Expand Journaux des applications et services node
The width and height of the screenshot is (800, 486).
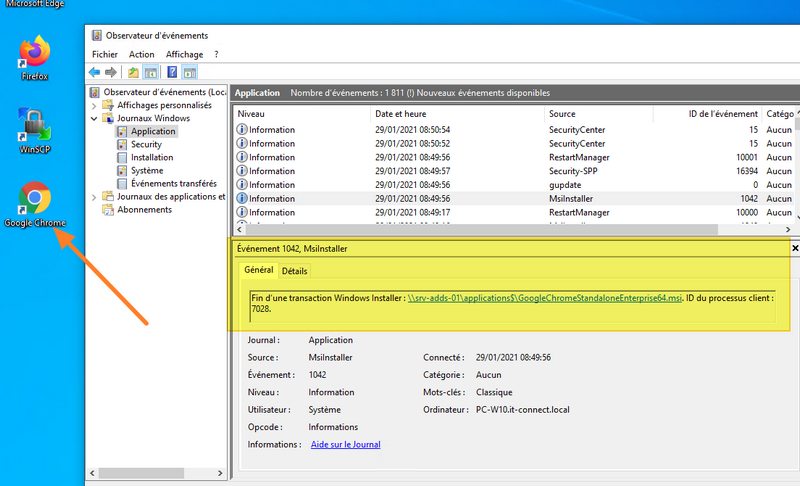[x=94, y=197]
